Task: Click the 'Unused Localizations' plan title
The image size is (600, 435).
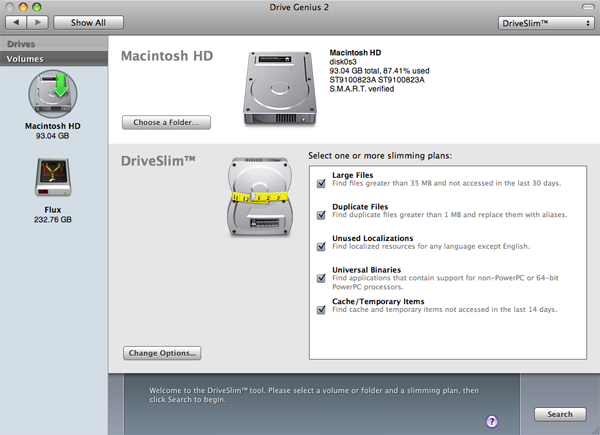Action: 373,238
